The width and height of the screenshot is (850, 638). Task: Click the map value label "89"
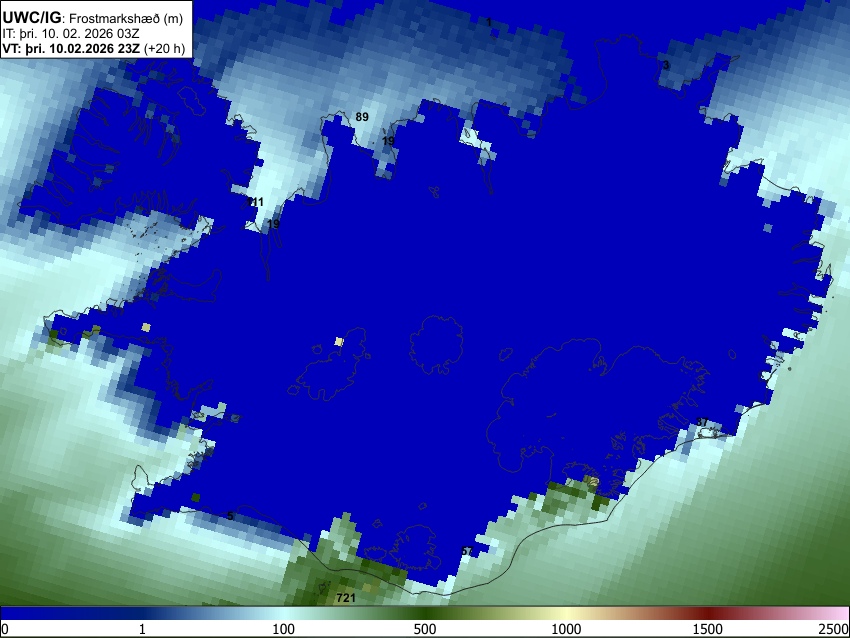(x=362, y=117)
